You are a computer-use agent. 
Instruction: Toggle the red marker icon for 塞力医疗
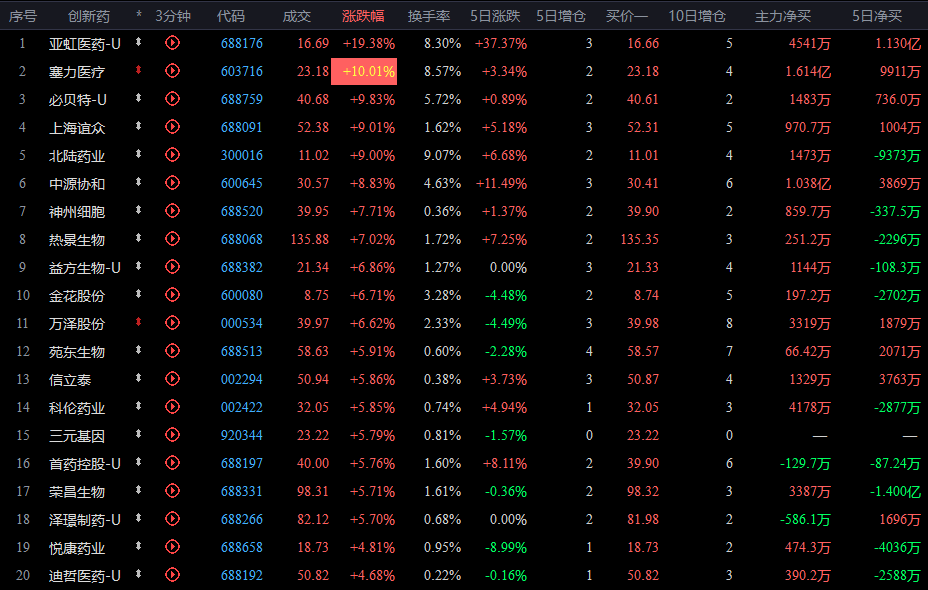point(139,71)
